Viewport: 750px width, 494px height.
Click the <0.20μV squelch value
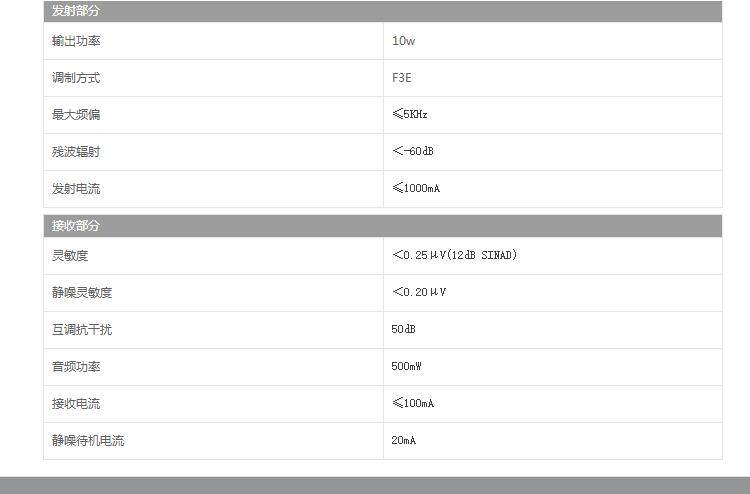click(x=419, y=293)
